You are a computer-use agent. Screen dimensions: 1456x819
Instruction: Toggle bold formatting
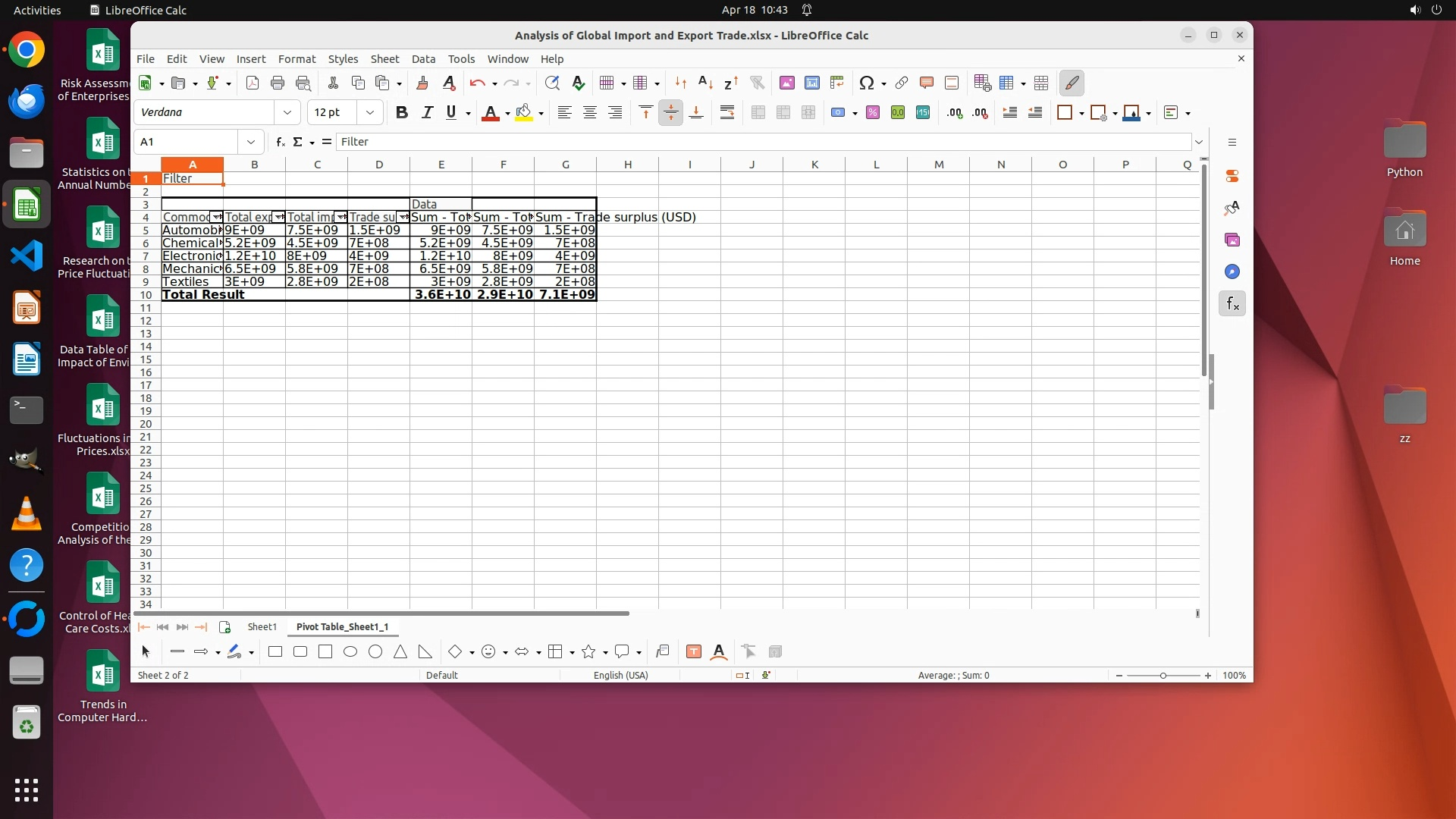pyautogui.click(x=402, y=112)
